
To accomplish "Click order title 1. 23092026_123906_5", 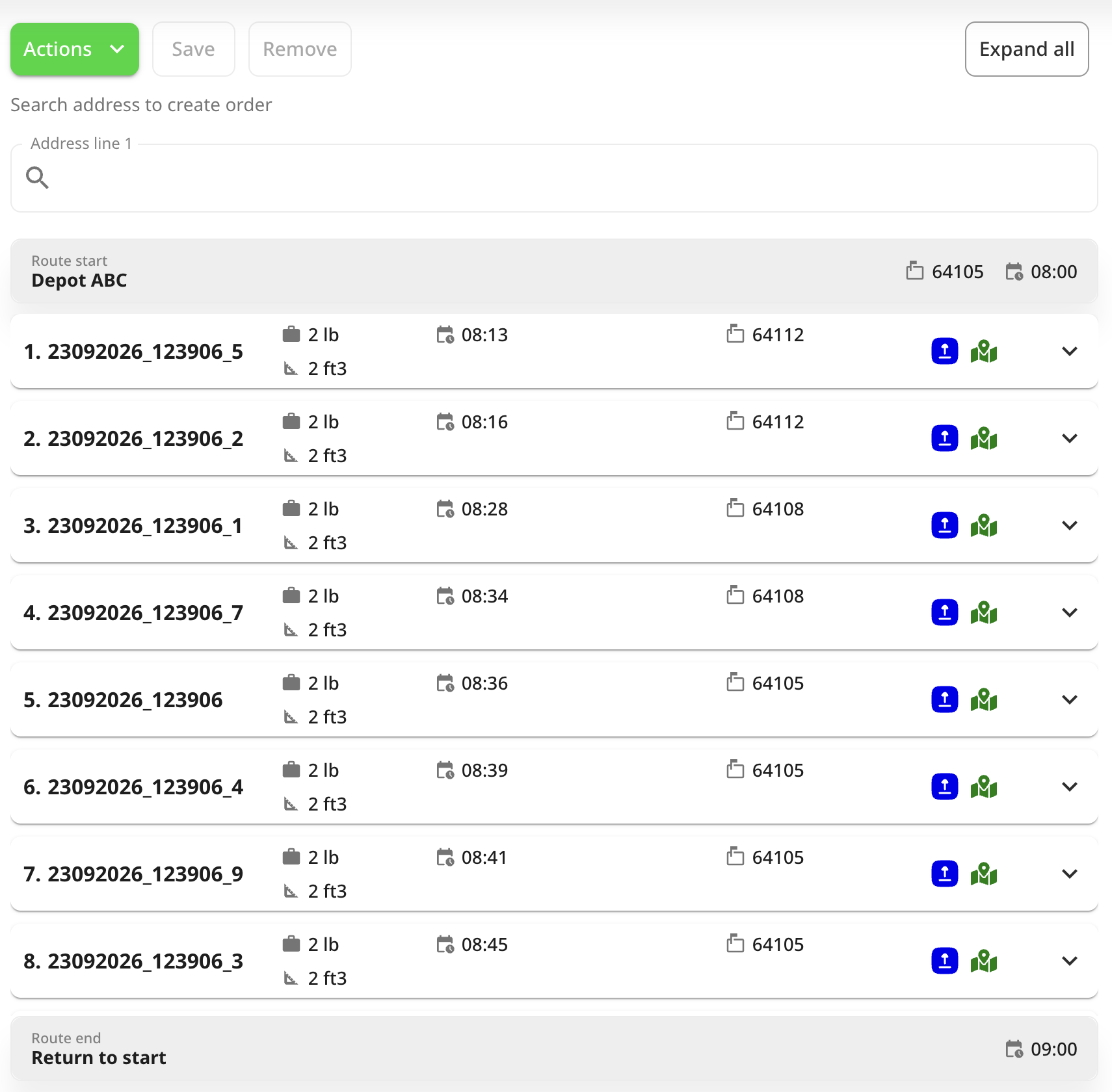I will [x=133, y=352].
